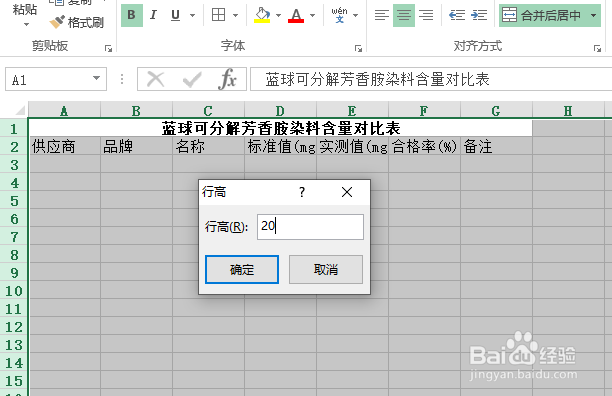This screenshot has height=396, width=612.
Task: Increase indent icon
Action: pyautogui.click(x=479, y=15)
